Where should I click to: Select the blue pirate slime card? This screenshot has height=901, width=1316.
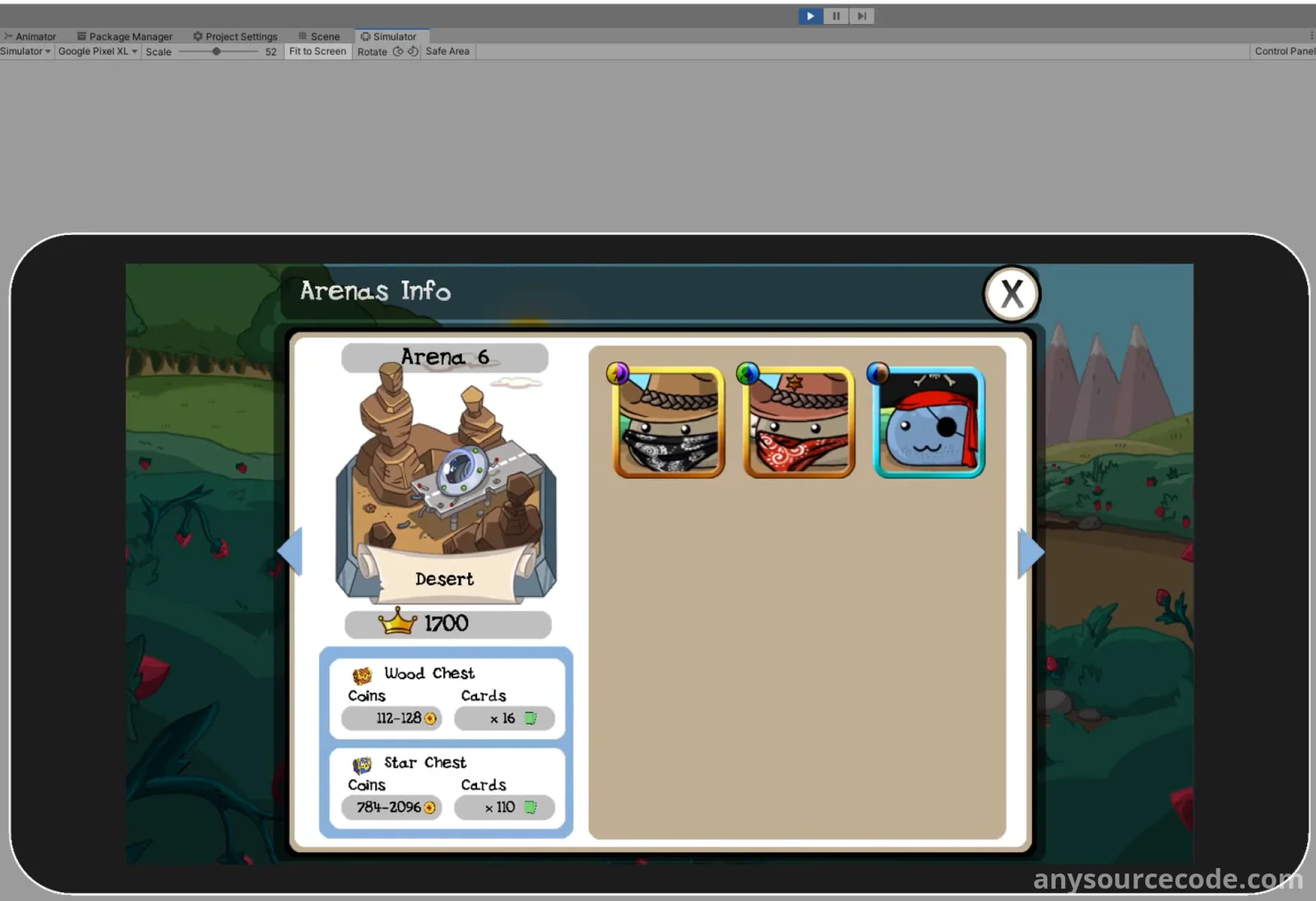pos(929,423)
